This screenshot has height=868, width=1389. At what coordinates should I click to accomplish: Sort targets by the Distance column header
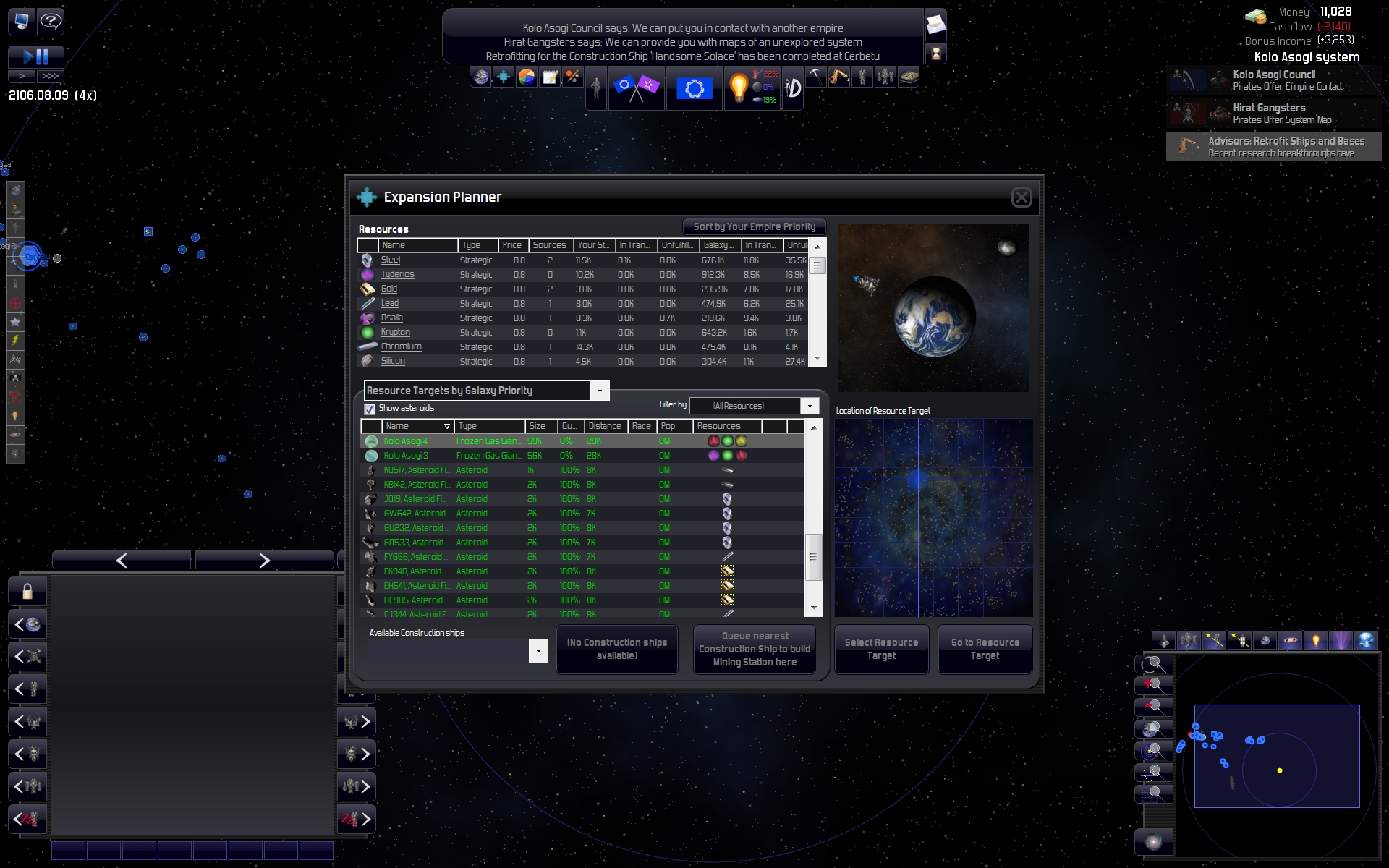tap(605, 426)
